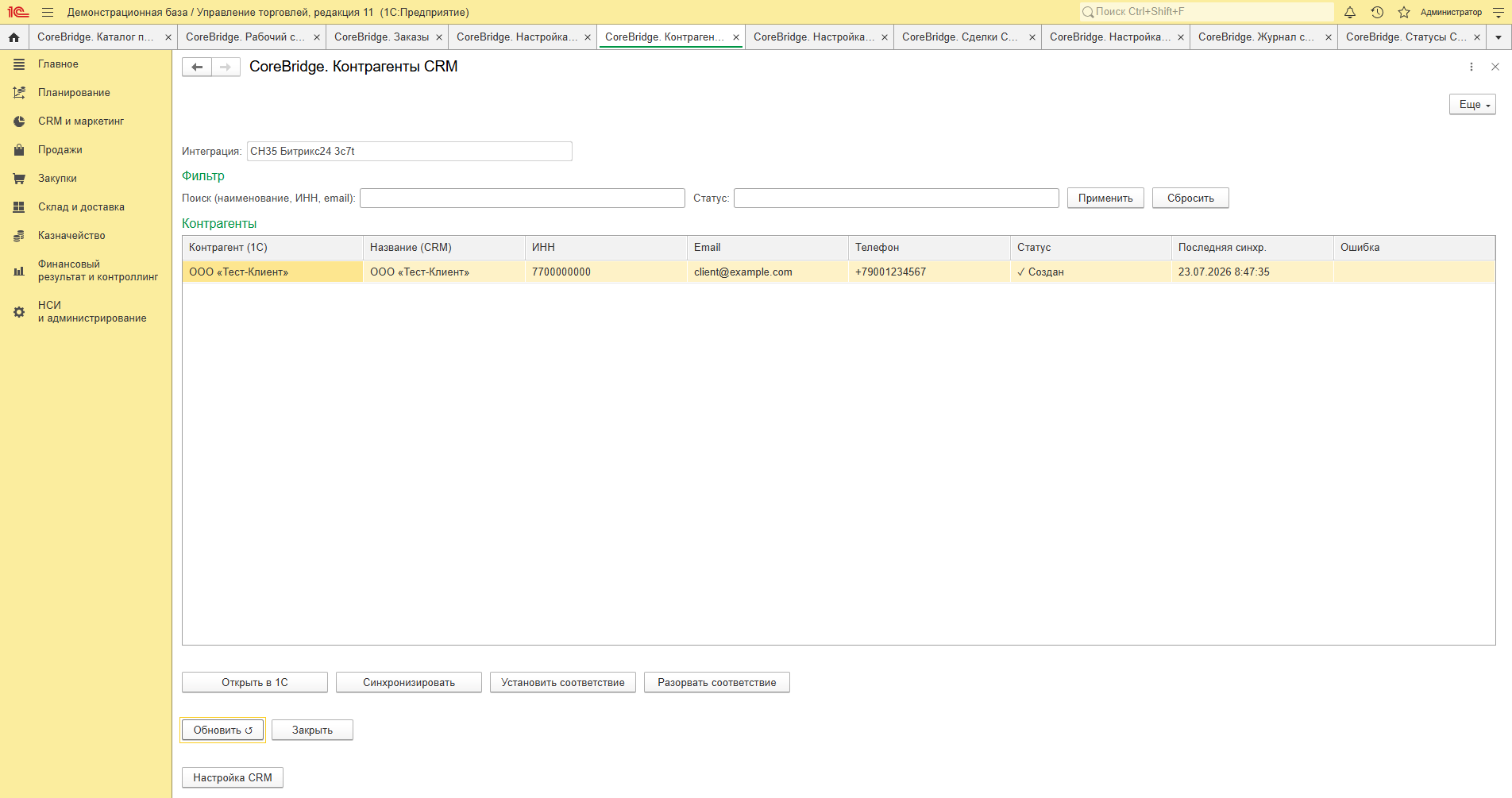The width and height of the screenshot is (1512, 798).
Task: Sort by the ИНН column header
Action: [606, 248]
